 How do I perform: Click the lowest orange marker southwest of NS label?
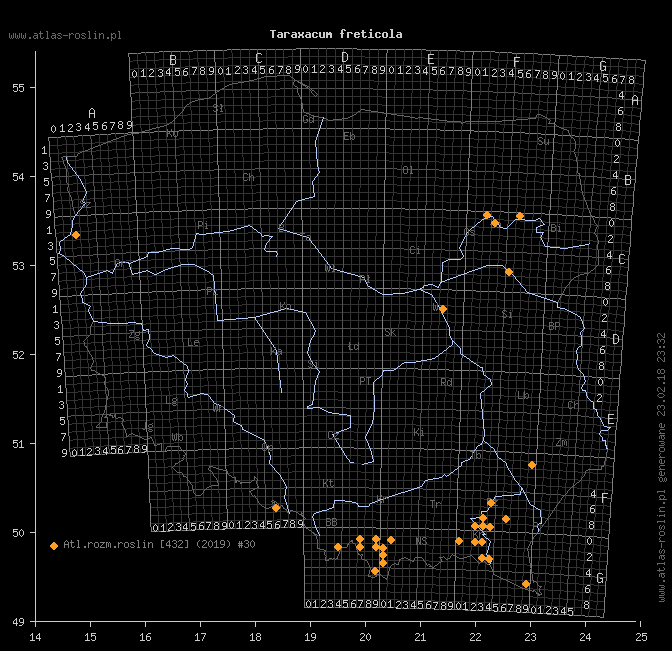point(375,571)
